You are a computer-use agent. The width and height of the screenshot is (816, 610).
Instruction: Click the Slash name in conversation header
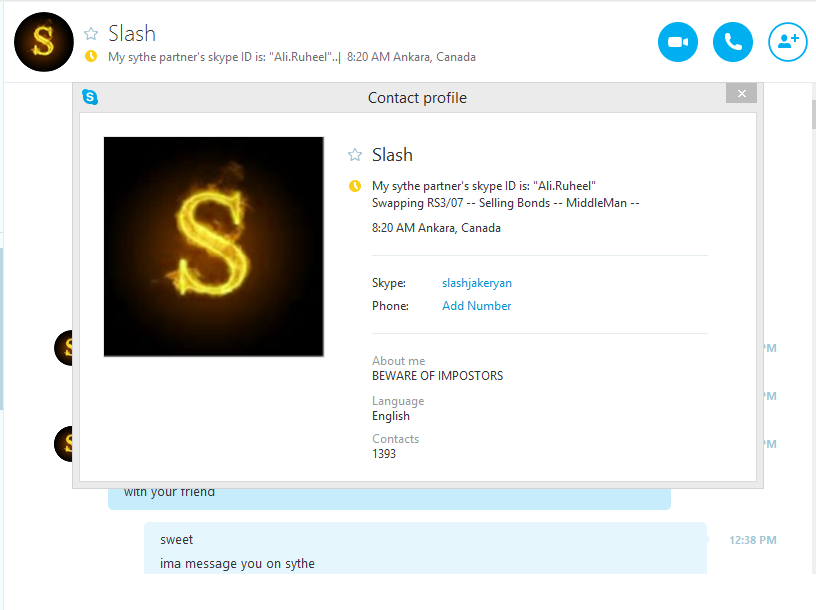[x=132, y=34]
